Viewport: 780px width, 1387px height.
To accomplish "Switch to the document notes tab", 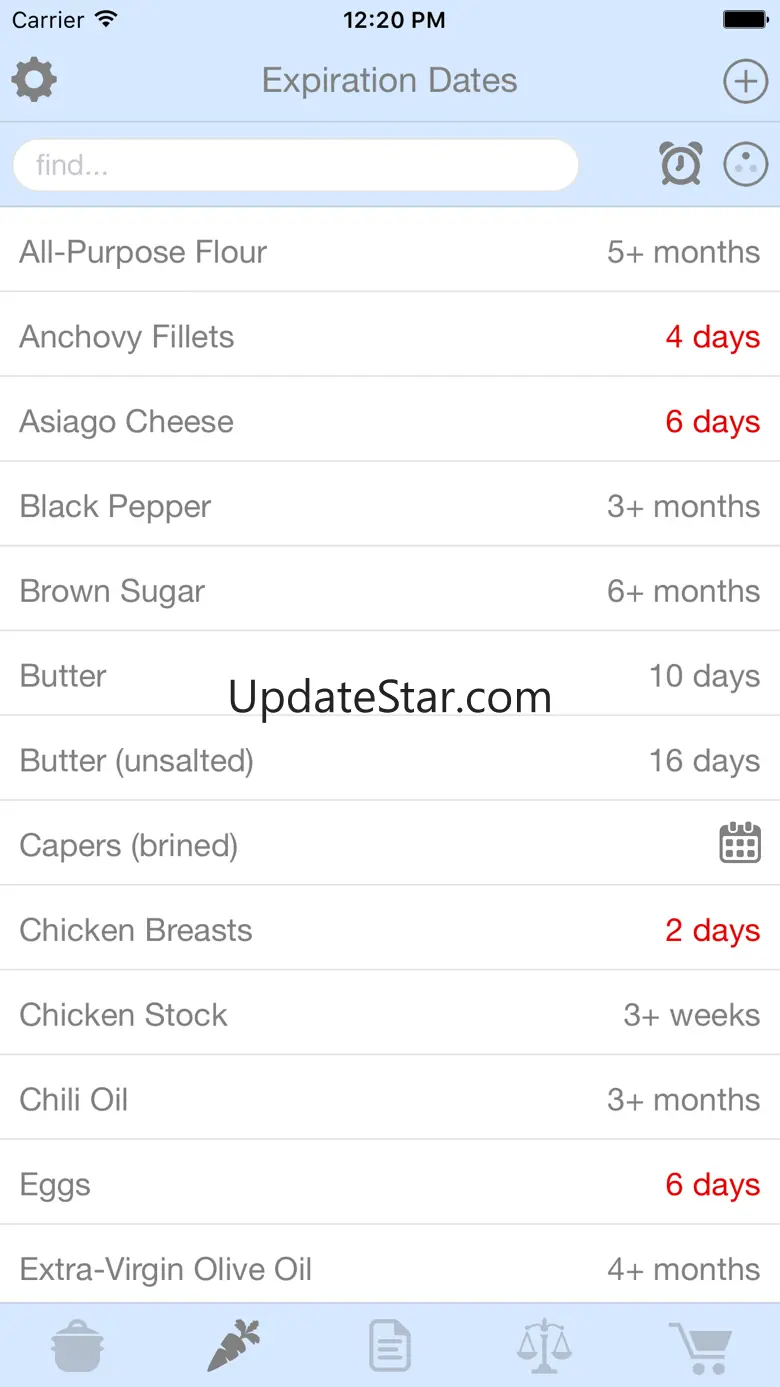I will 389,1345.
